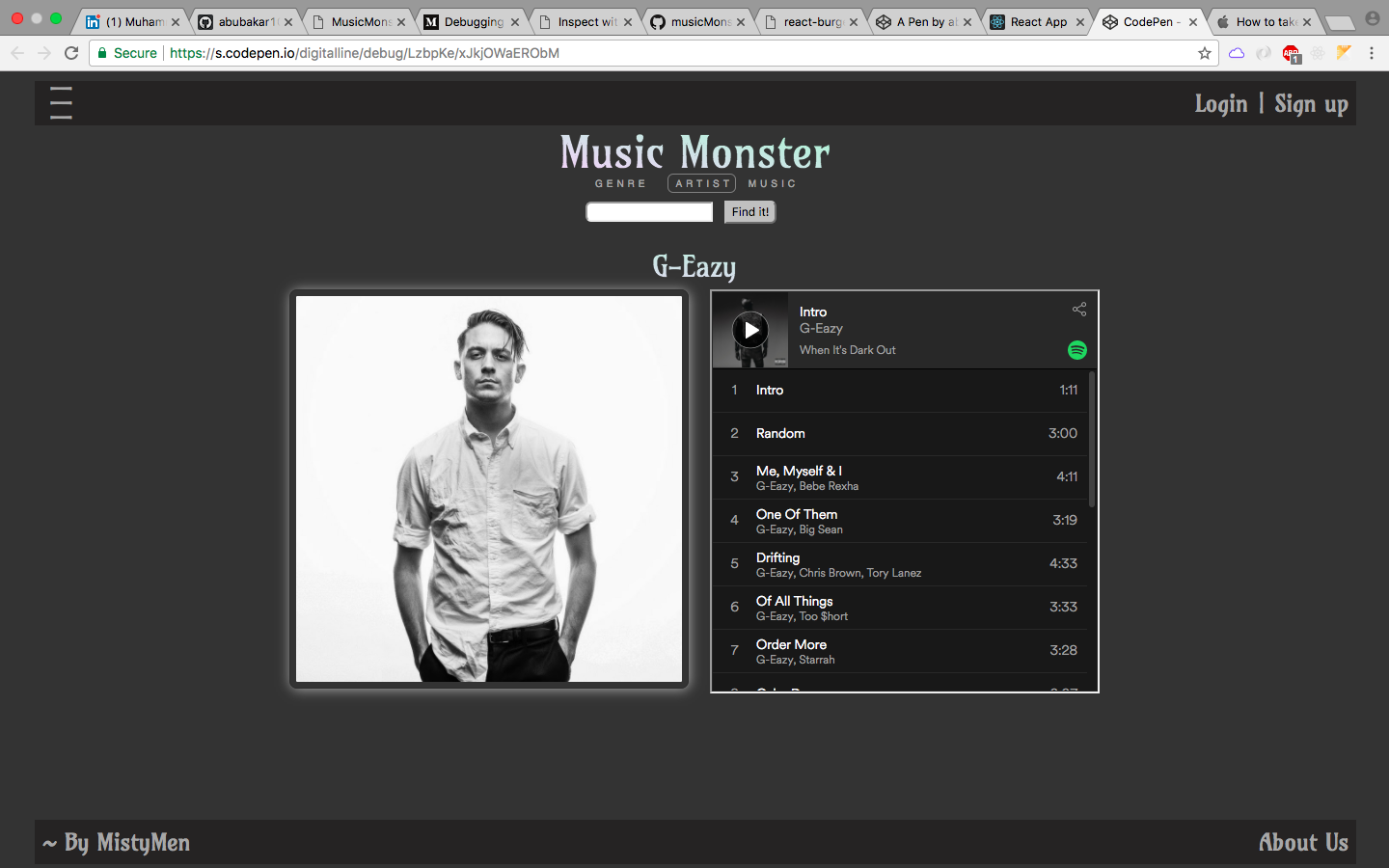Bookmark the page with the star icon
The image size is (1389, 868).
[x=1205, y=53]
